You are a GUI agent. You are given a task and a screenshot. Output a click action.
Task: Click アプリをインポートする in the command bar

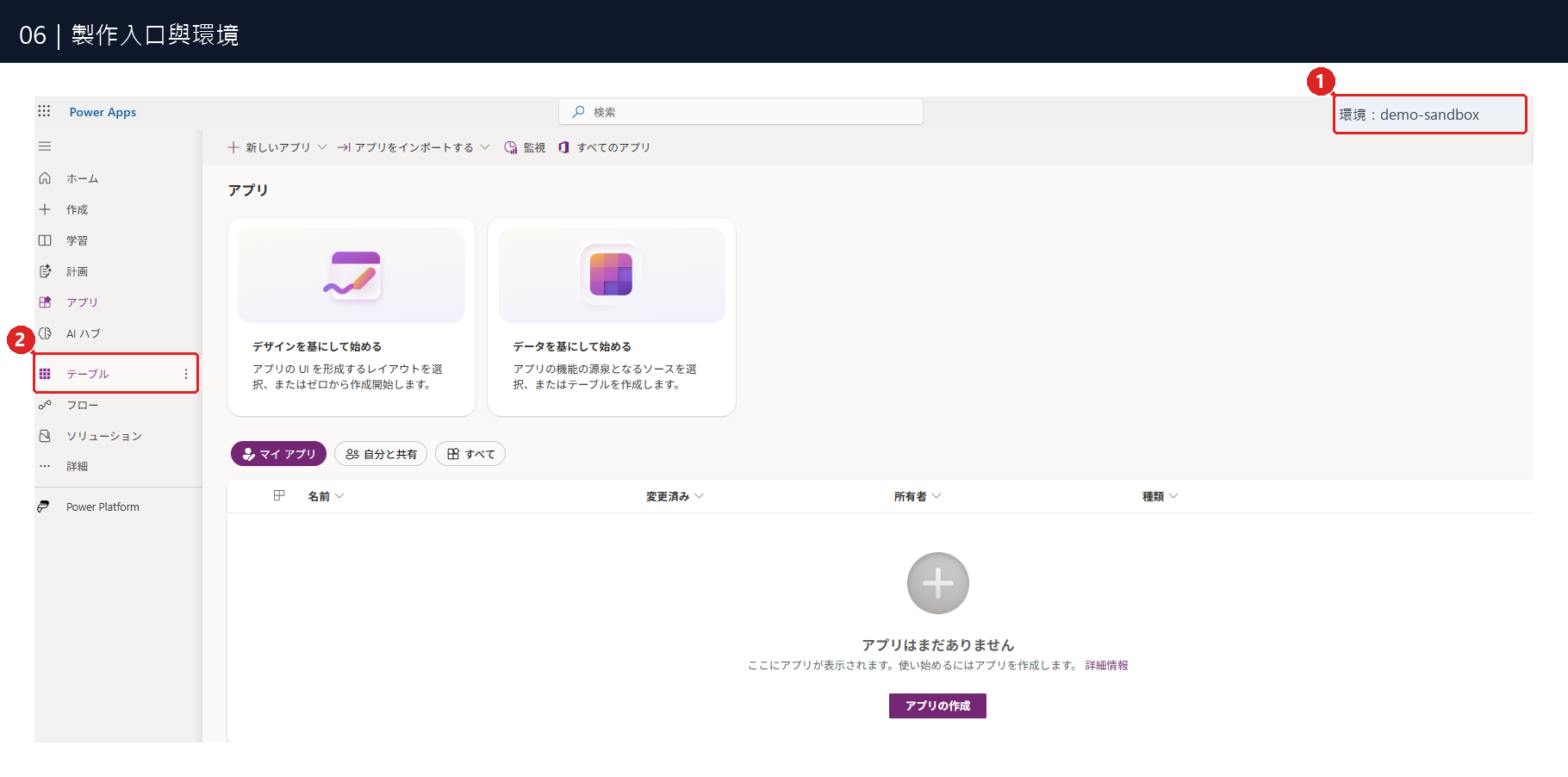[414, 147]
